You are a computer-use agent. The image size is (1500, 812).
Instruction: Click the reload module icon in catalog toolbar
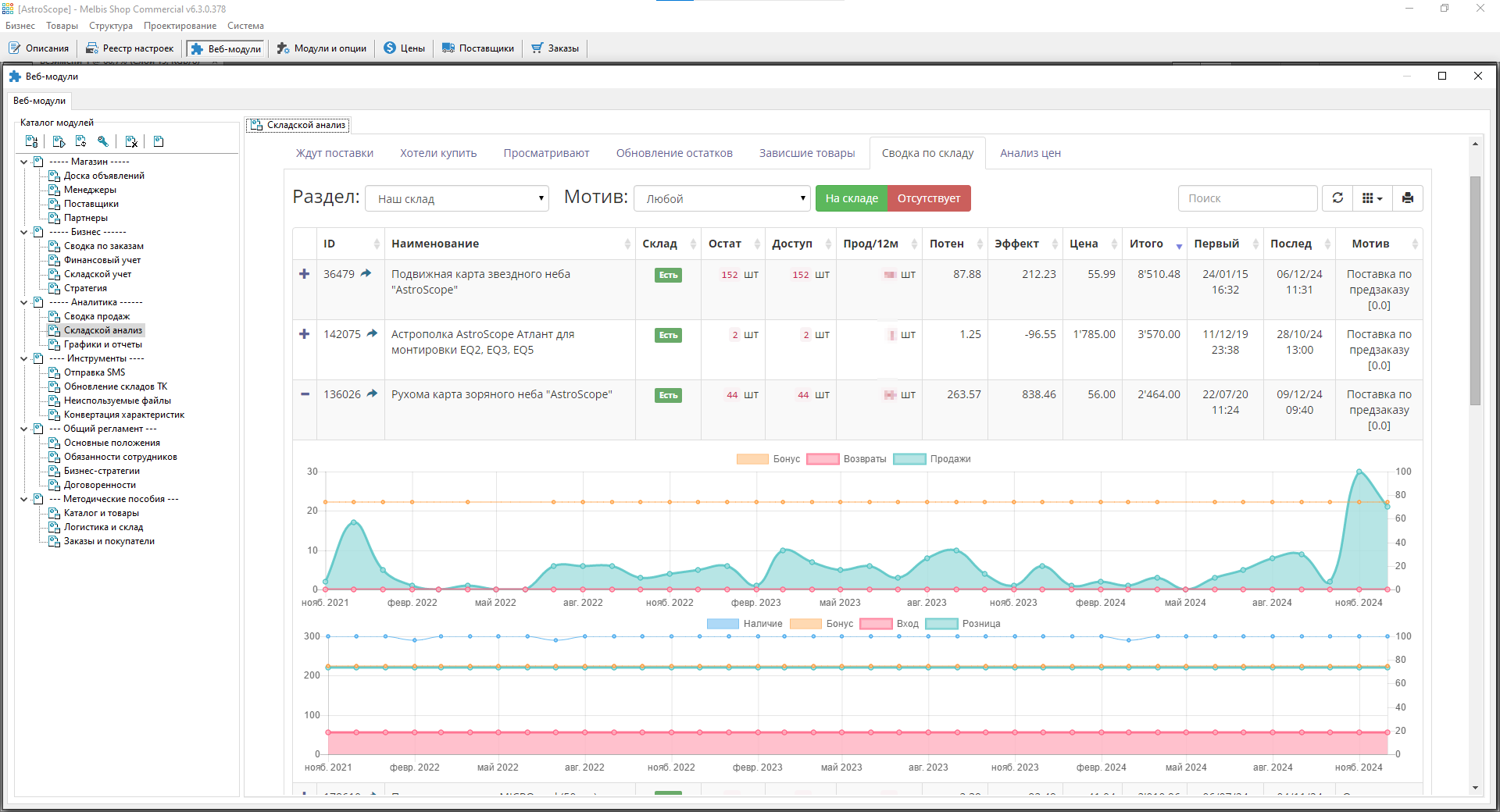coord(80,141)
